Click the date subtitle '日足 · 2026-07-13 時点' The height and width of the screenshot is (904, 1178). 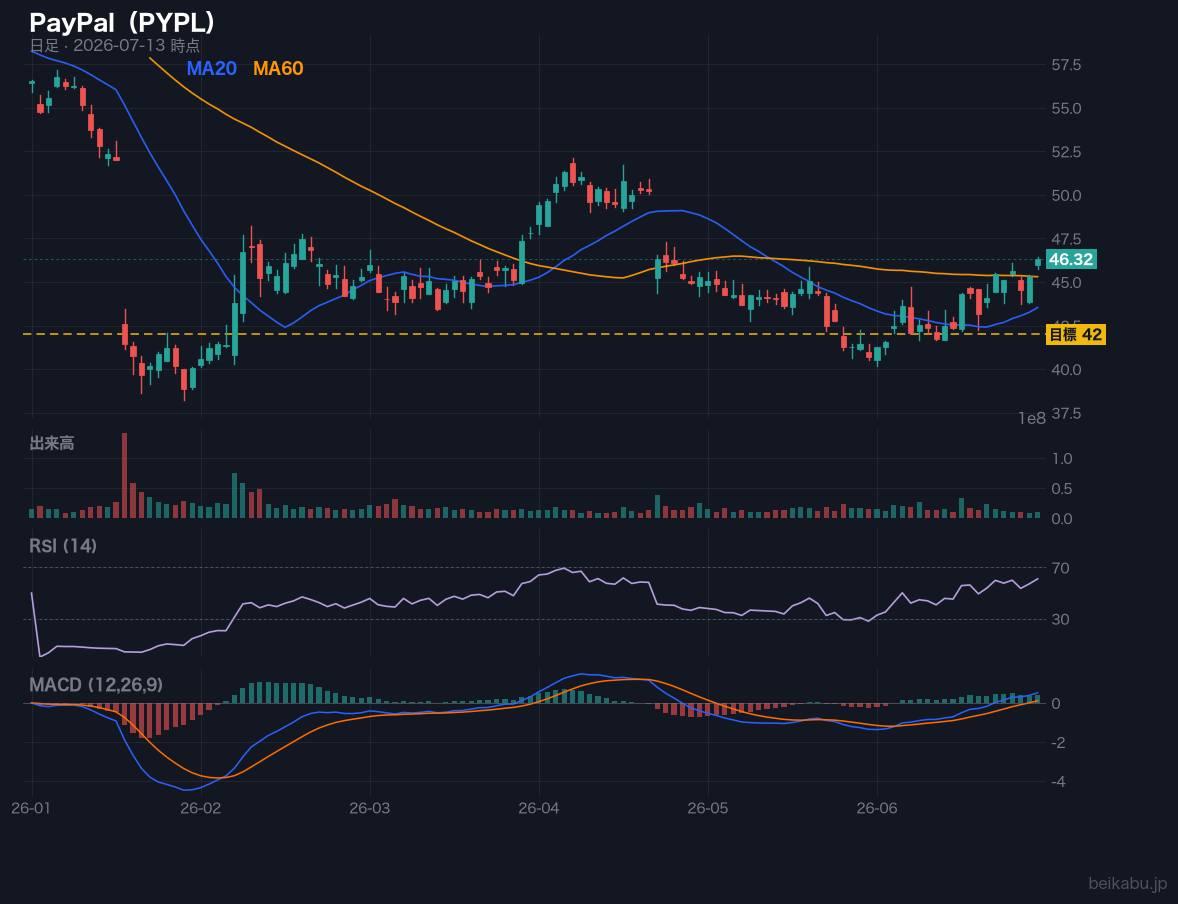point(114,46)
